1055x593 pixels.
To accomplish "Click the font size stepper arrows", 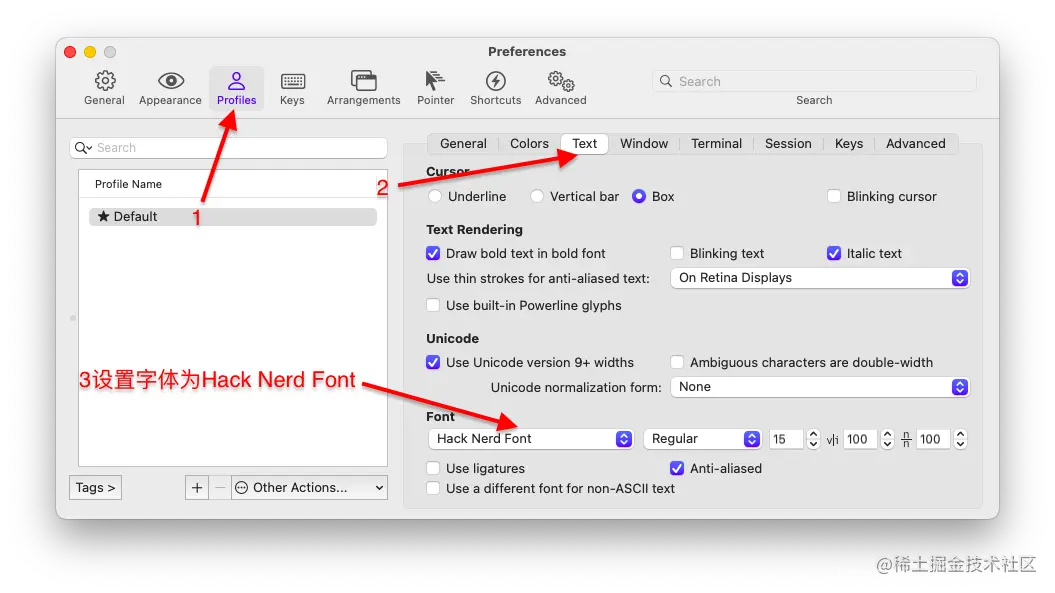I will pyautogui.click(x=813, y=440).
